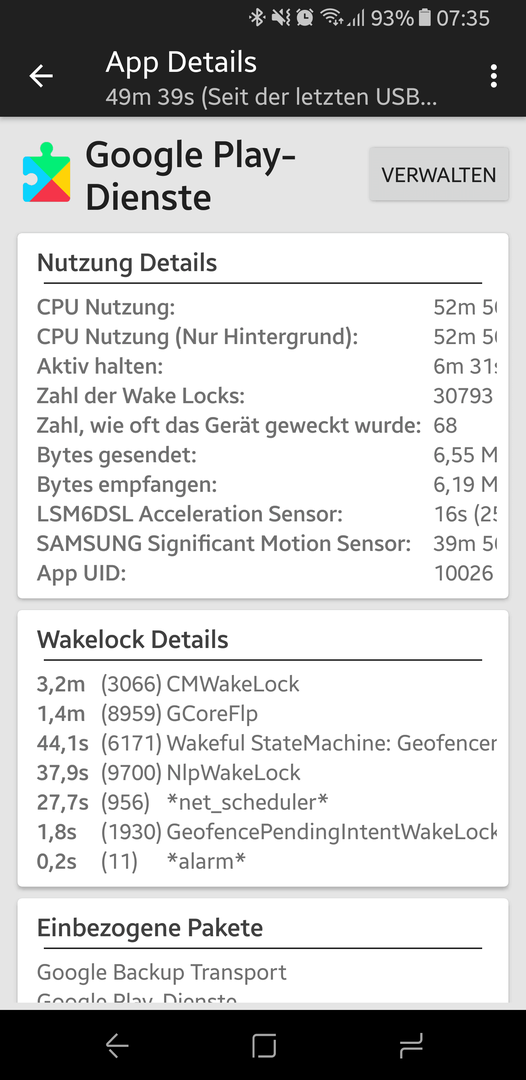
Task: Tap the back arrow in the header
Action: (41, 76)
